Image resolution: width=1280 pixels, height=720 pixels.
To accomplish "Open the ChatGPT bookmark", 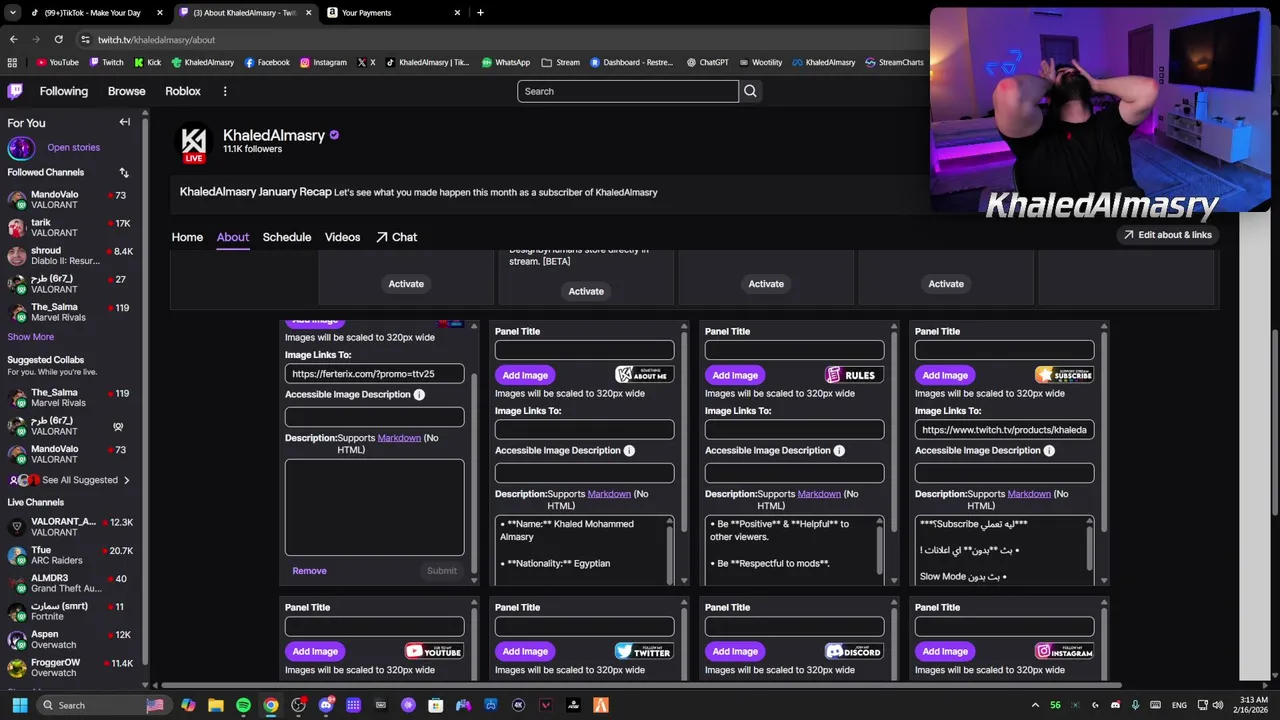I will point(707,62).
